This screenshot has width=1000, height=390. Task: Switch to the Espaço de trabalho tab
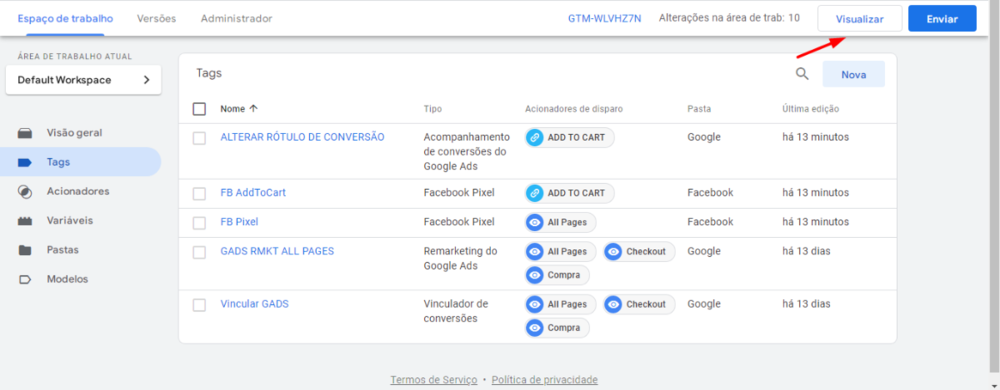(x=65, y=18)
